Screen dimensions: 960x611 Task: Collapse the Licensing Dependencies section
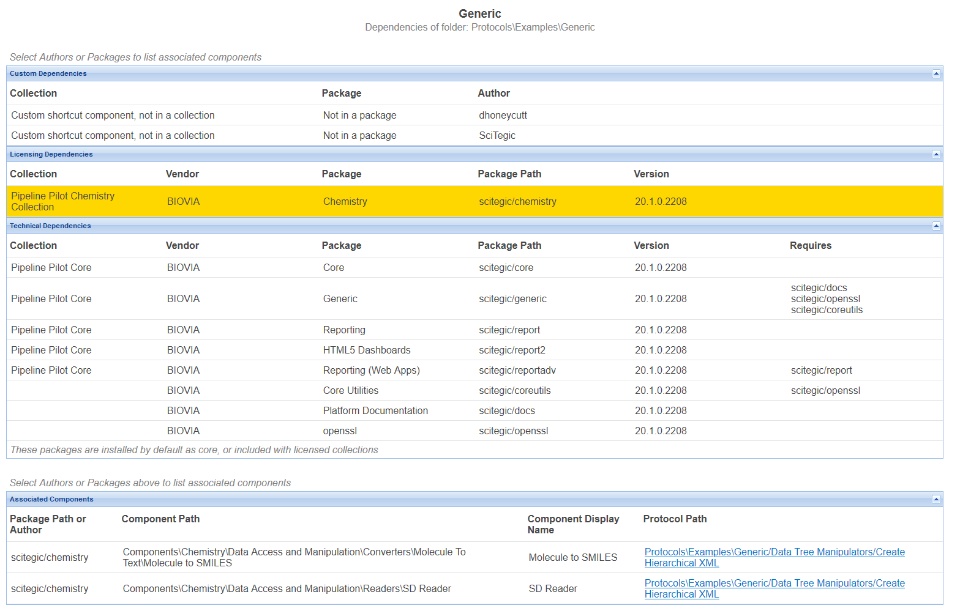(936, 154)
